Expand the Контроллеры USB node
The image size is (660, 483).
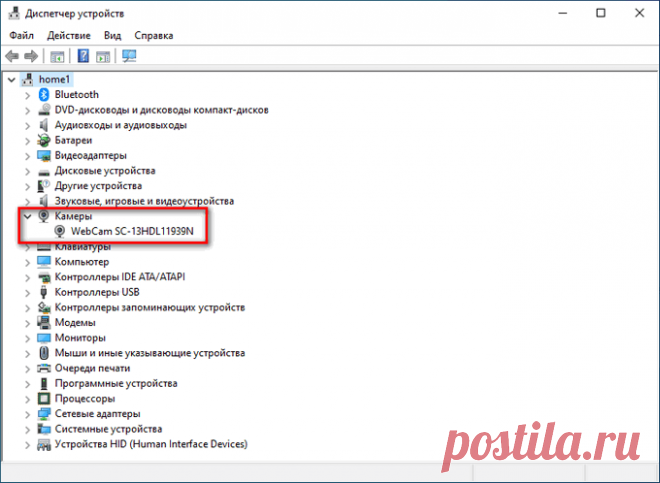click(28, 293)
